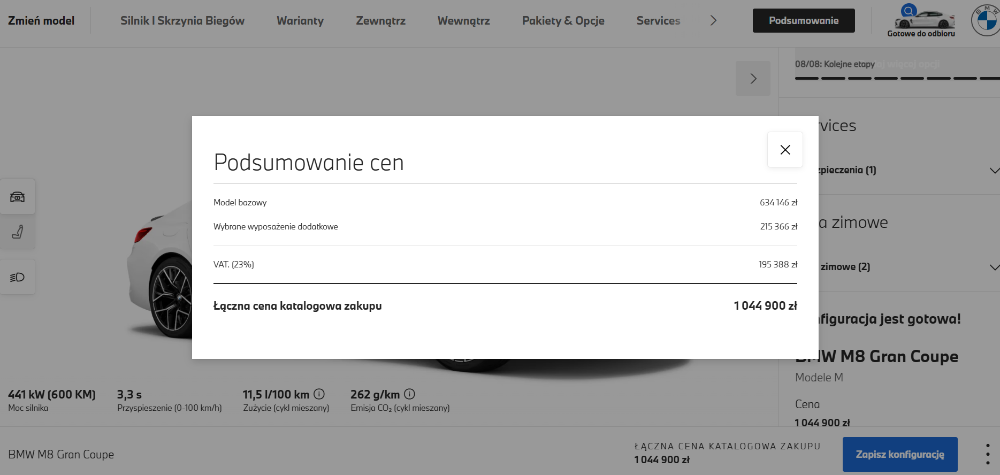This screenshot has height=475, width=1000.
Task: Open the Zewnątrz tab
Action: pyautogui.click(x=380, y=20)
